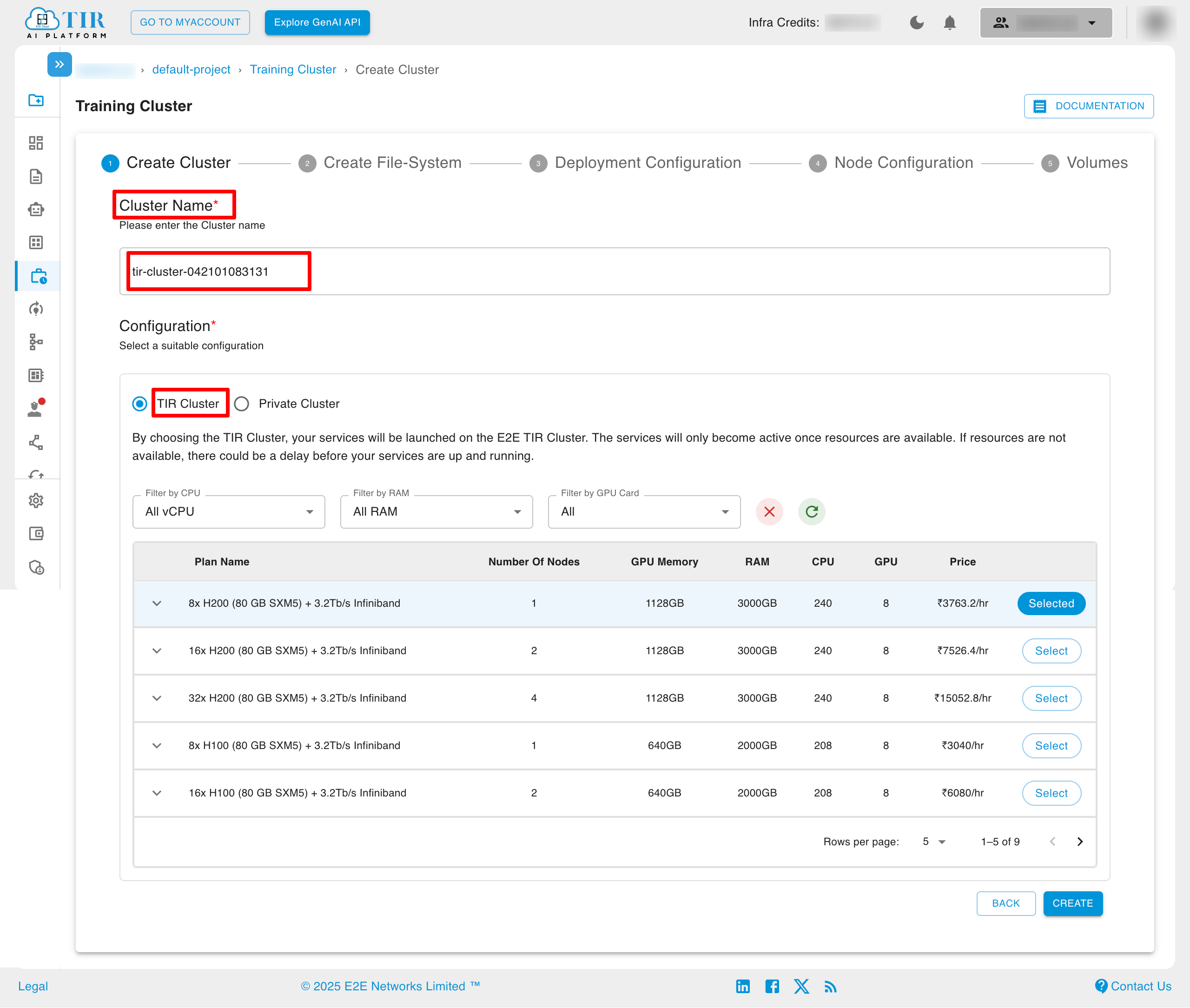
Task: Go to Create File-System step
Action: tap(380, 163)
